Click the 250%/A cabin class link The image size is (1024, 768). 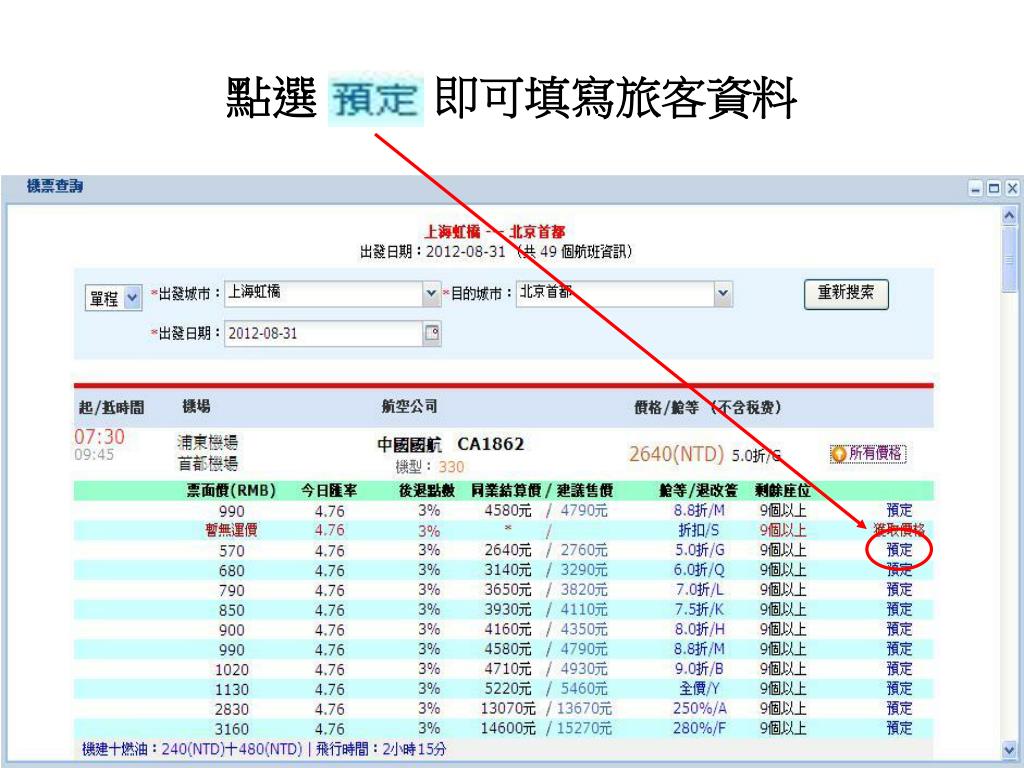point(699,709)
